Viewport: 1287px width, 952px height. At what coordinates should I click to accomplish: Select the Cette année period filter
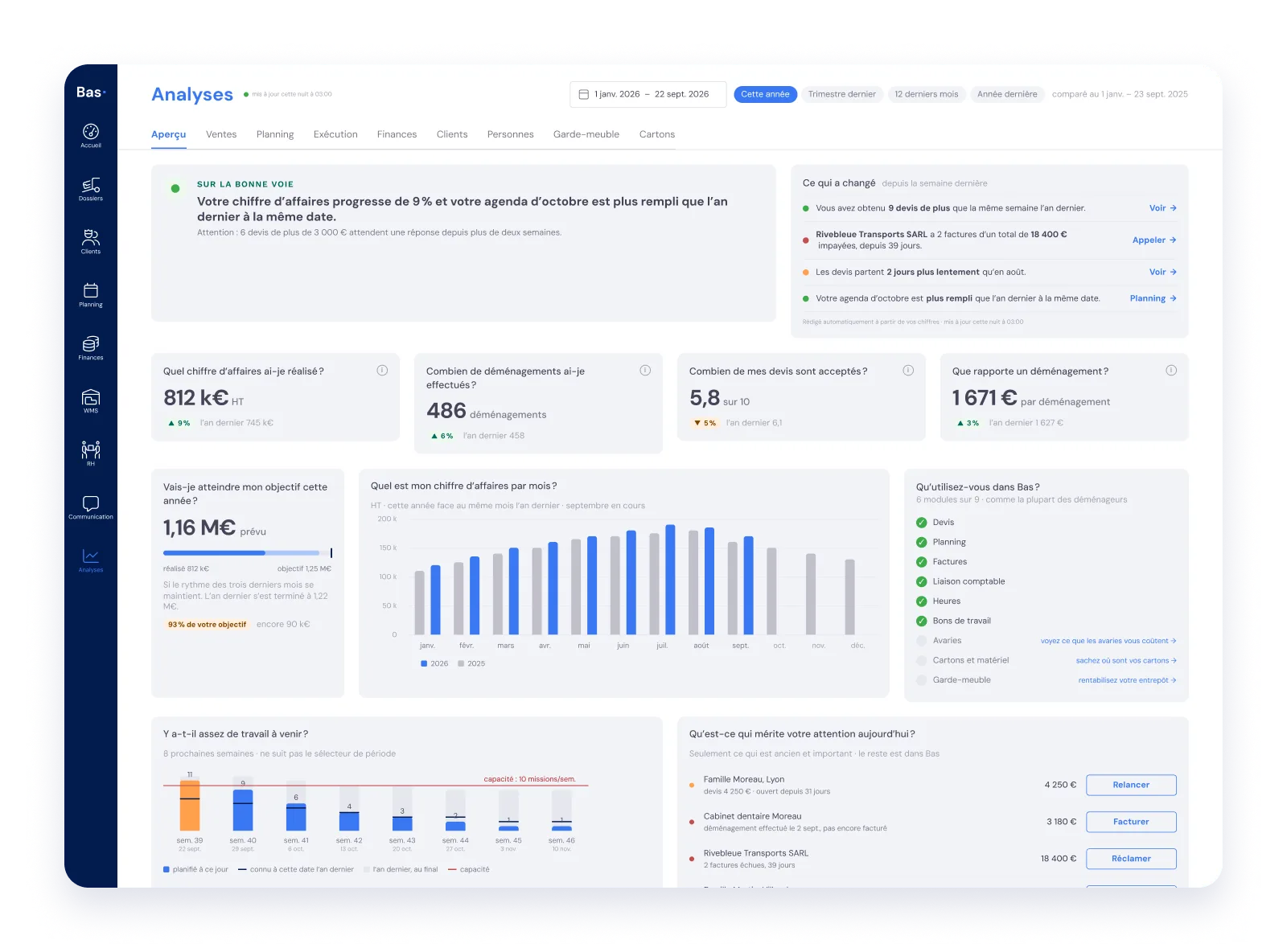(x=765, y=94)
